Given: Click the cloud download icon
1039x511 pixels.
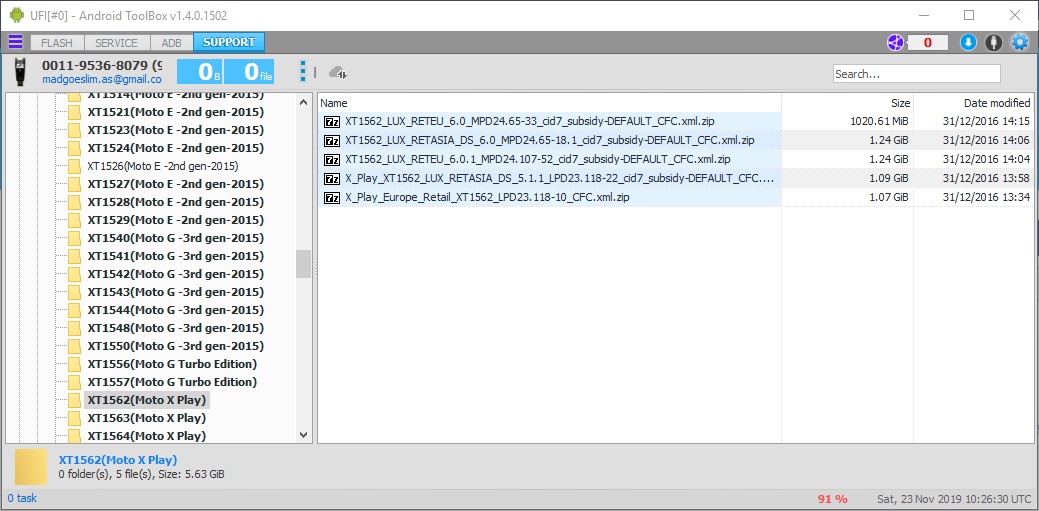Looking at the screenshot, I should click(x=338, y=72).
